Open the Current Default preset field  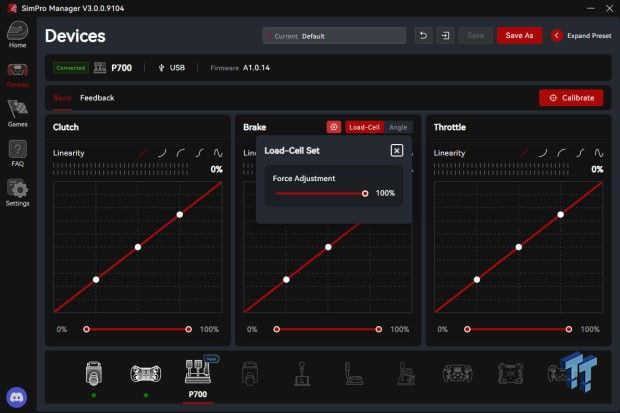[334, 36]
